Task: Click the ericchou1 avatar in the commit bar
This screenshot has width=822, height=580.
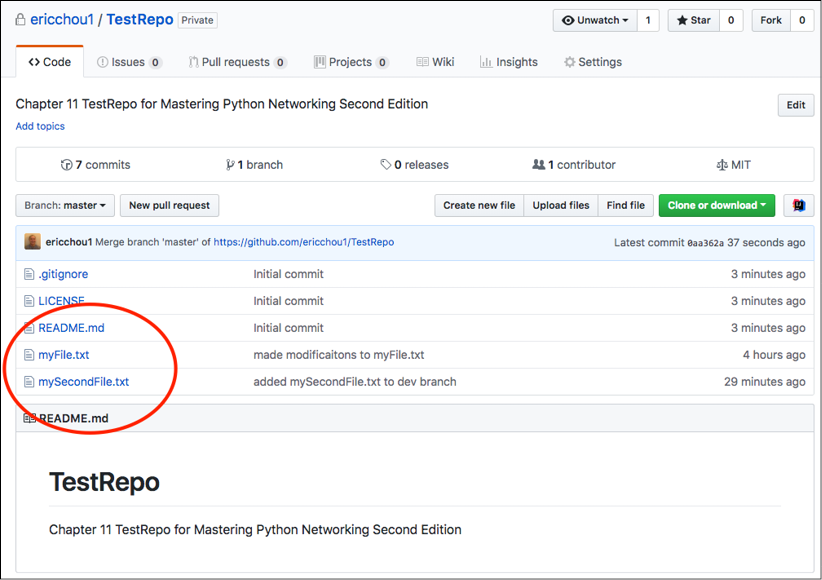Action: [33, 242]
